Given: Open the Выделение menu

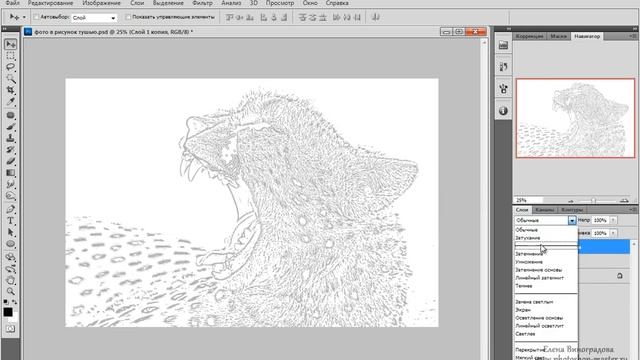Looking at the screenshot, I should [168, 3].
